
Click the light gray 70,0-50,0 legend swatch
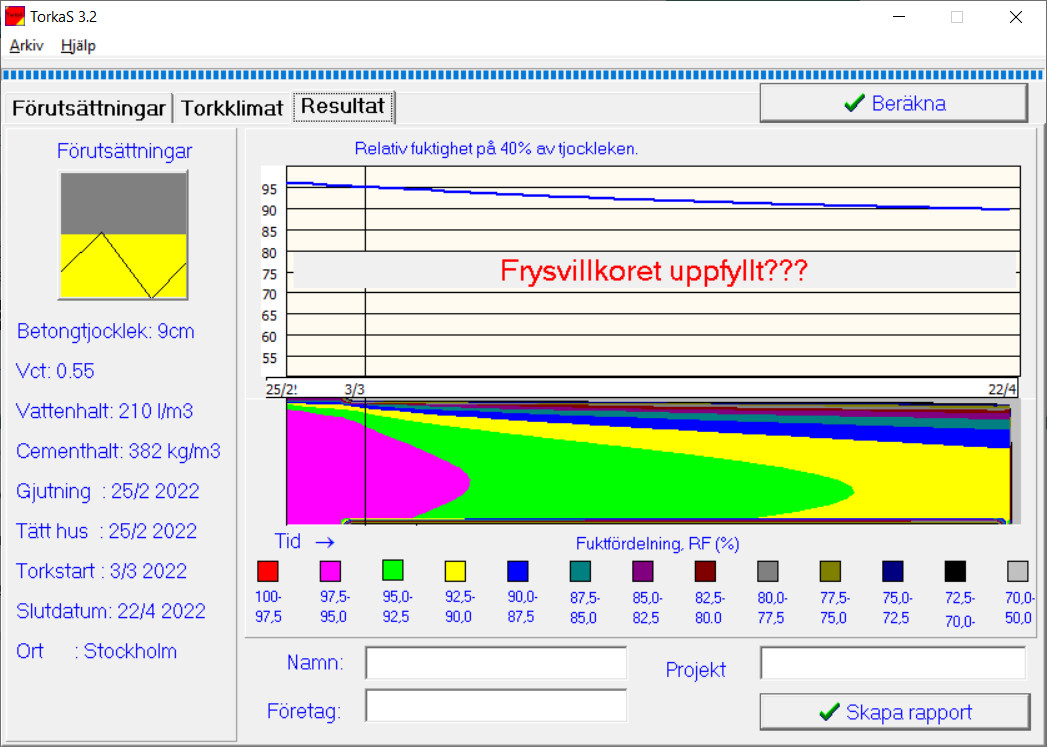1018,571
